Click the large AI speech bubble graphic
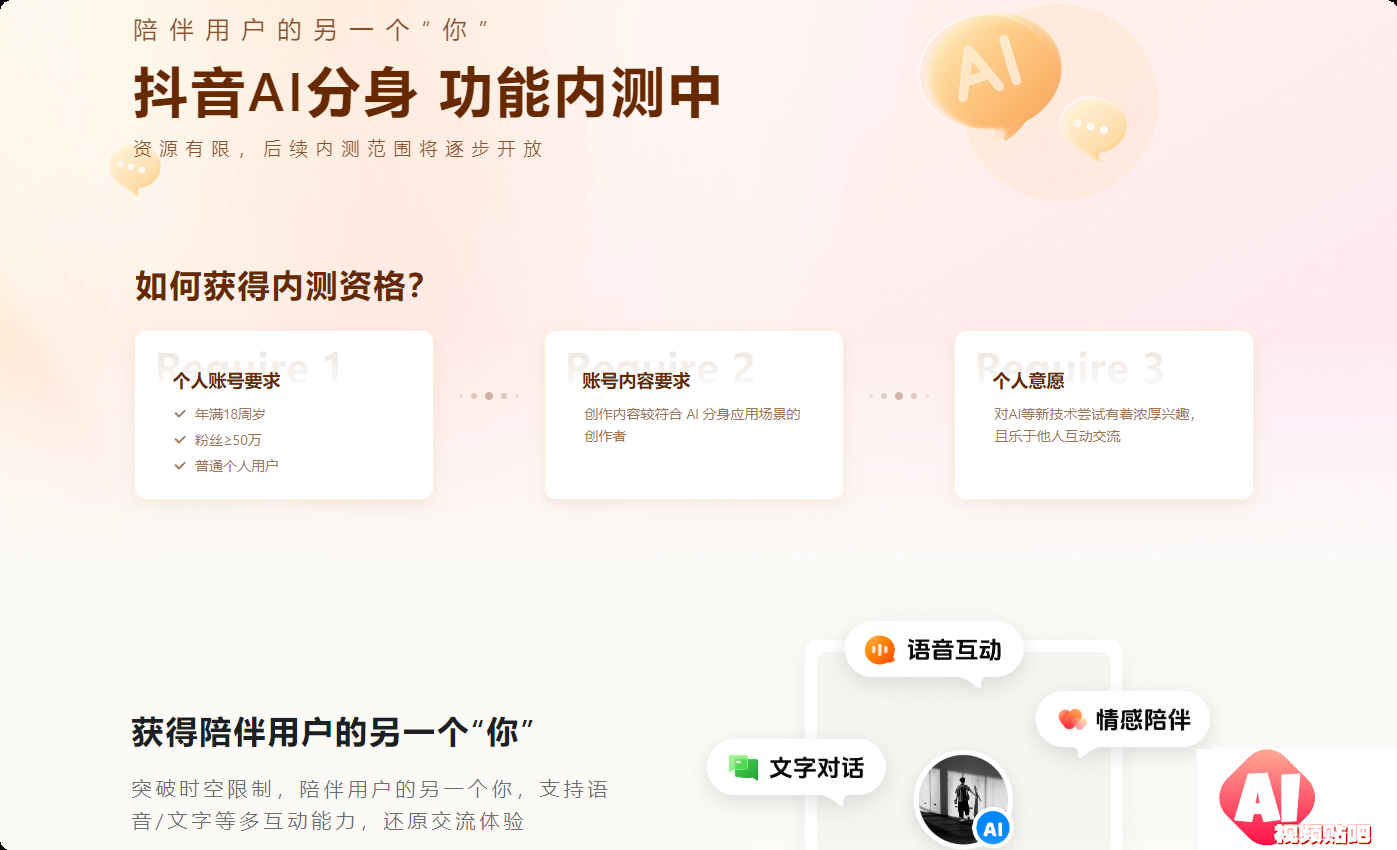The height and width of the screenshot is (850, 1397). [x=989, y=72]
